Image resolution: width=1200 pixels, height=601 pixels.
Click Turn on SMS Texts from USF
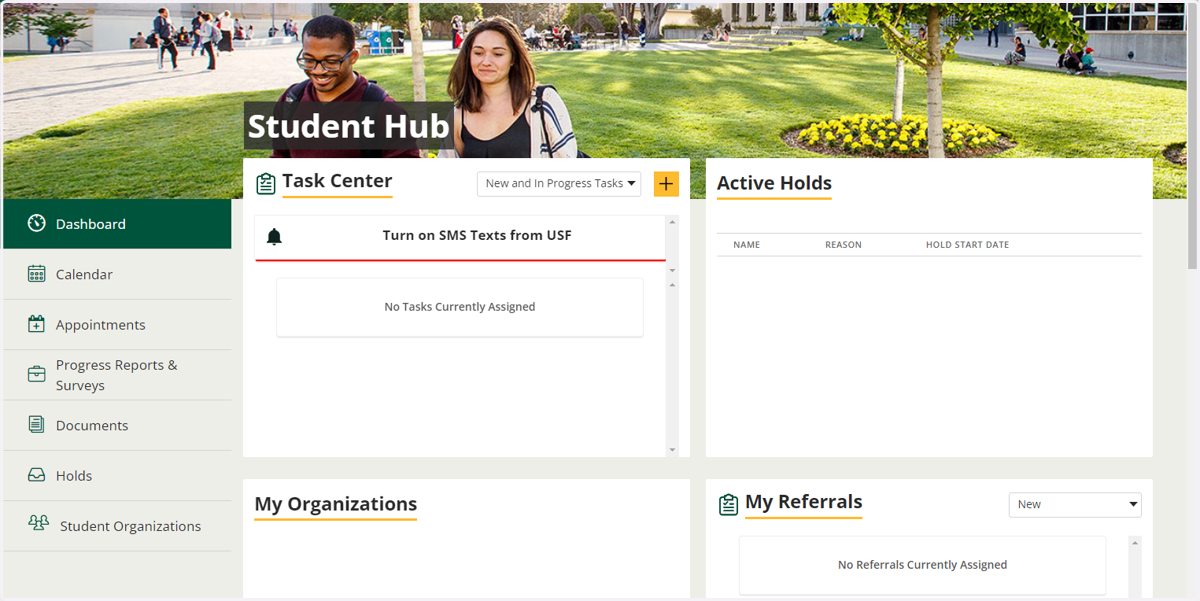(477, 235)
